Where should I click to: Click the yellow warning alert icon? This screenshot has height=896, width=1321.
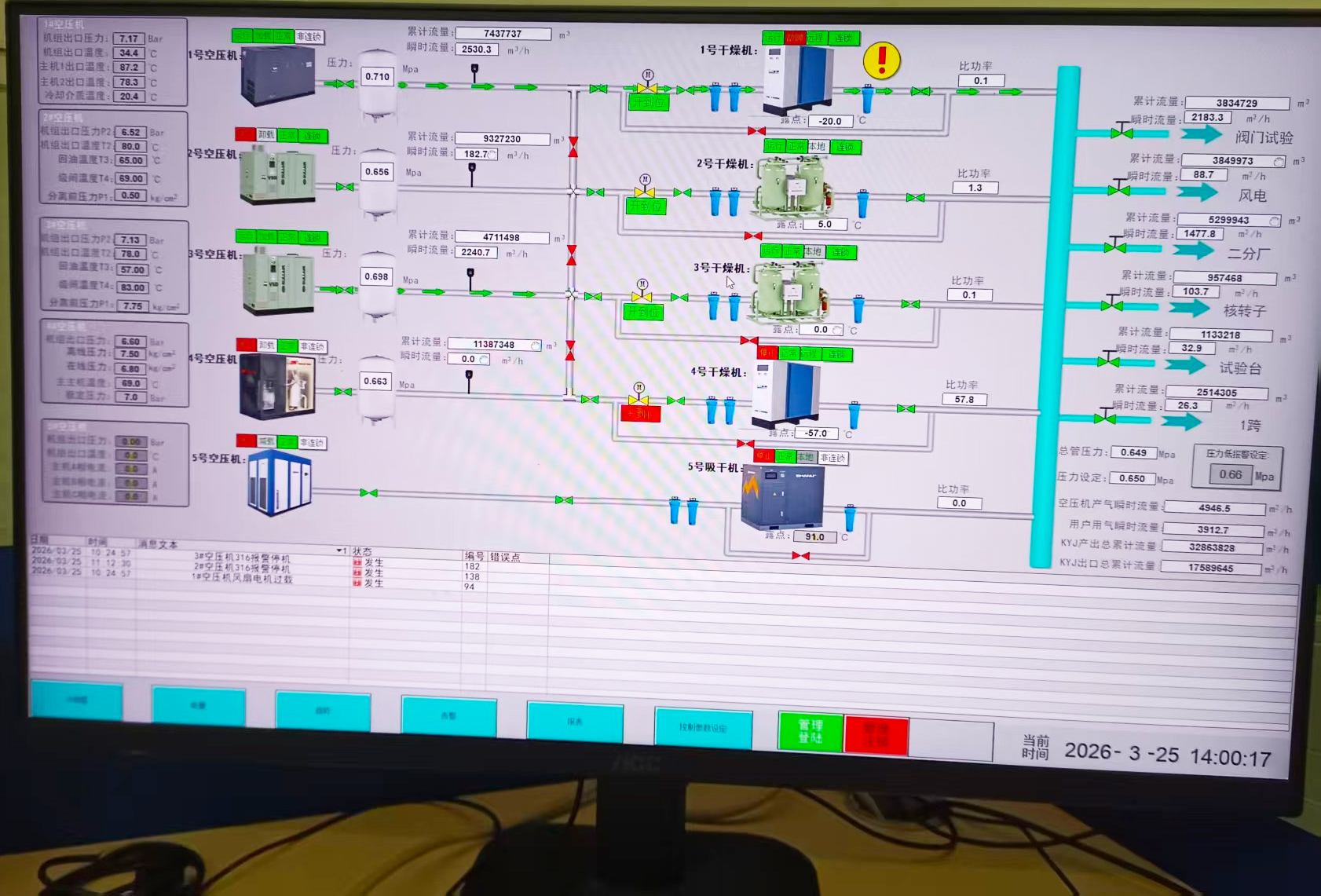tap(881, 60)
